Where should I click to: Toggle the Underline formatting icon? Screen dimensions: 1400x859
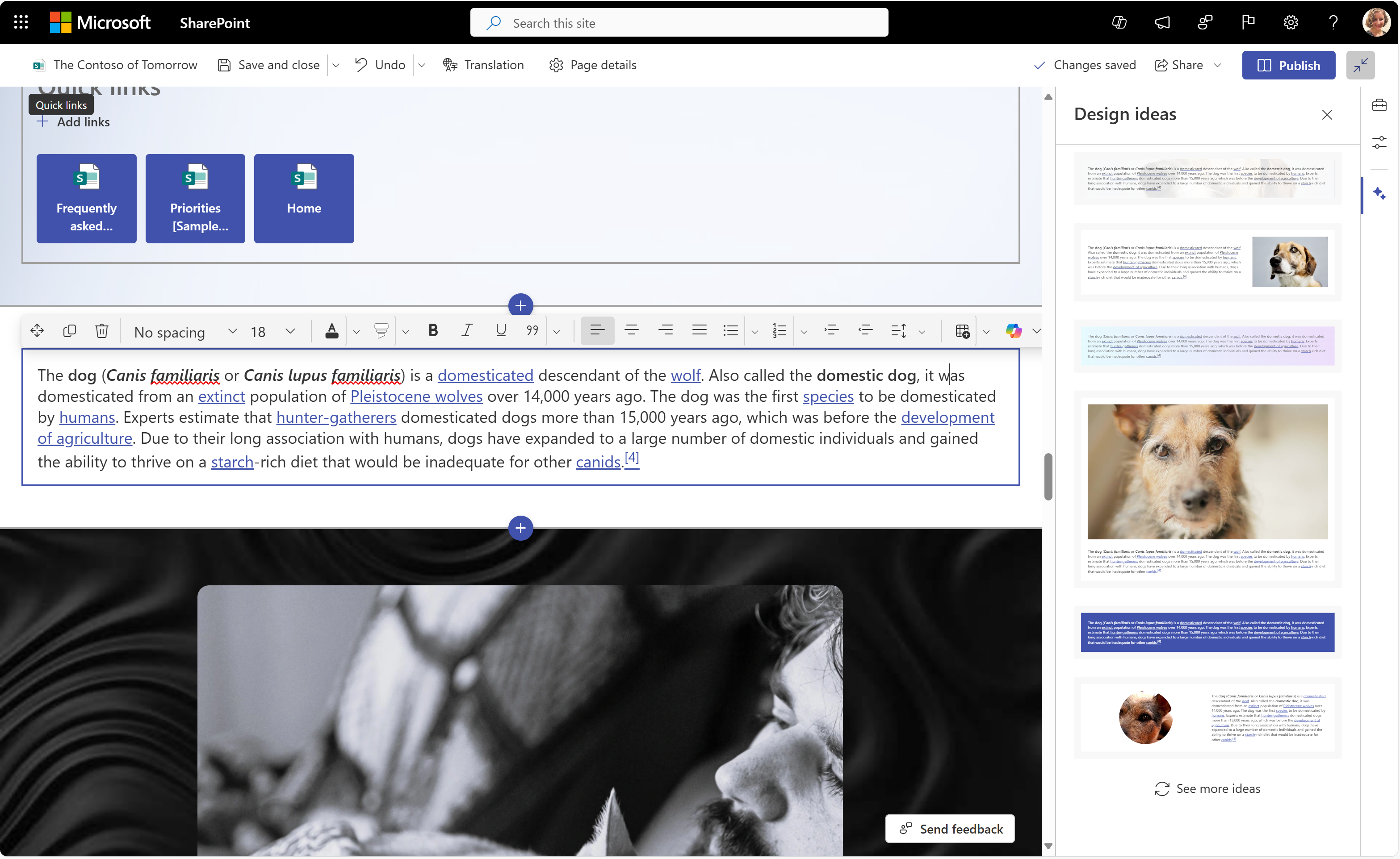point(500,331)
